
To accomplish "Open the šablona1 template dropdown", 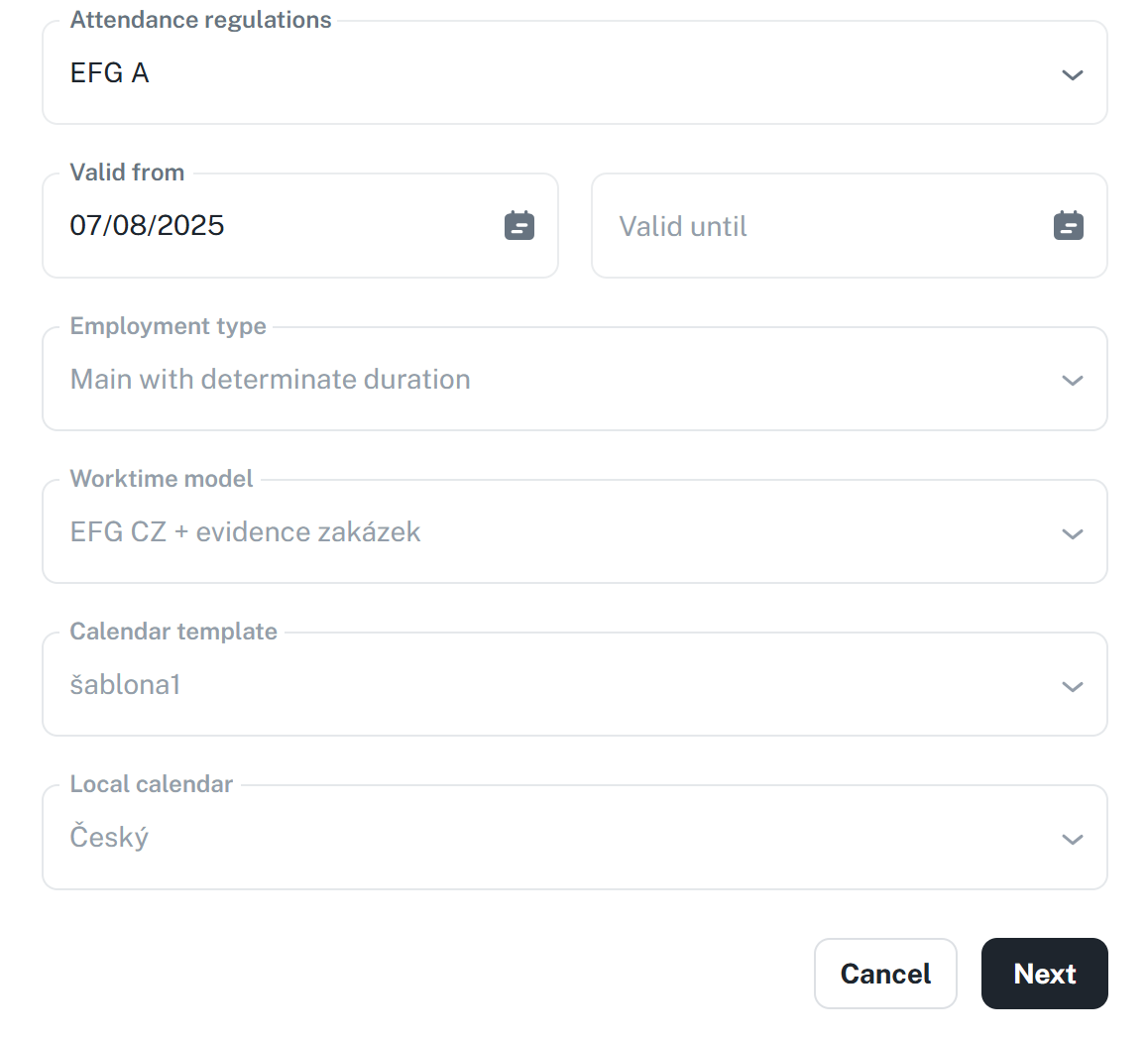I will click(x=555, y=685).
